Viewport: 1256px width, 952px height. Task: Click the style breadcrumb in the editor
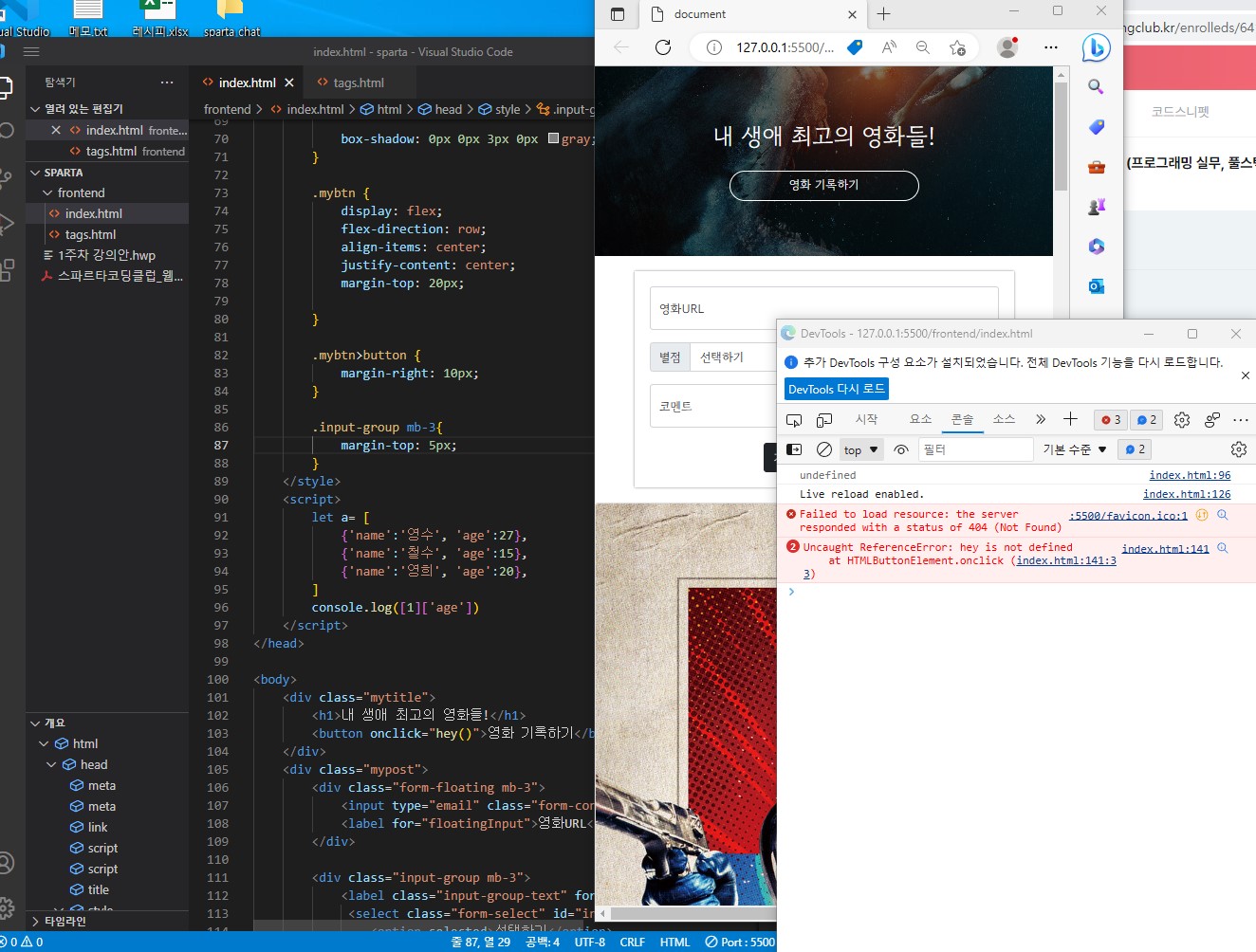[500, 109]
